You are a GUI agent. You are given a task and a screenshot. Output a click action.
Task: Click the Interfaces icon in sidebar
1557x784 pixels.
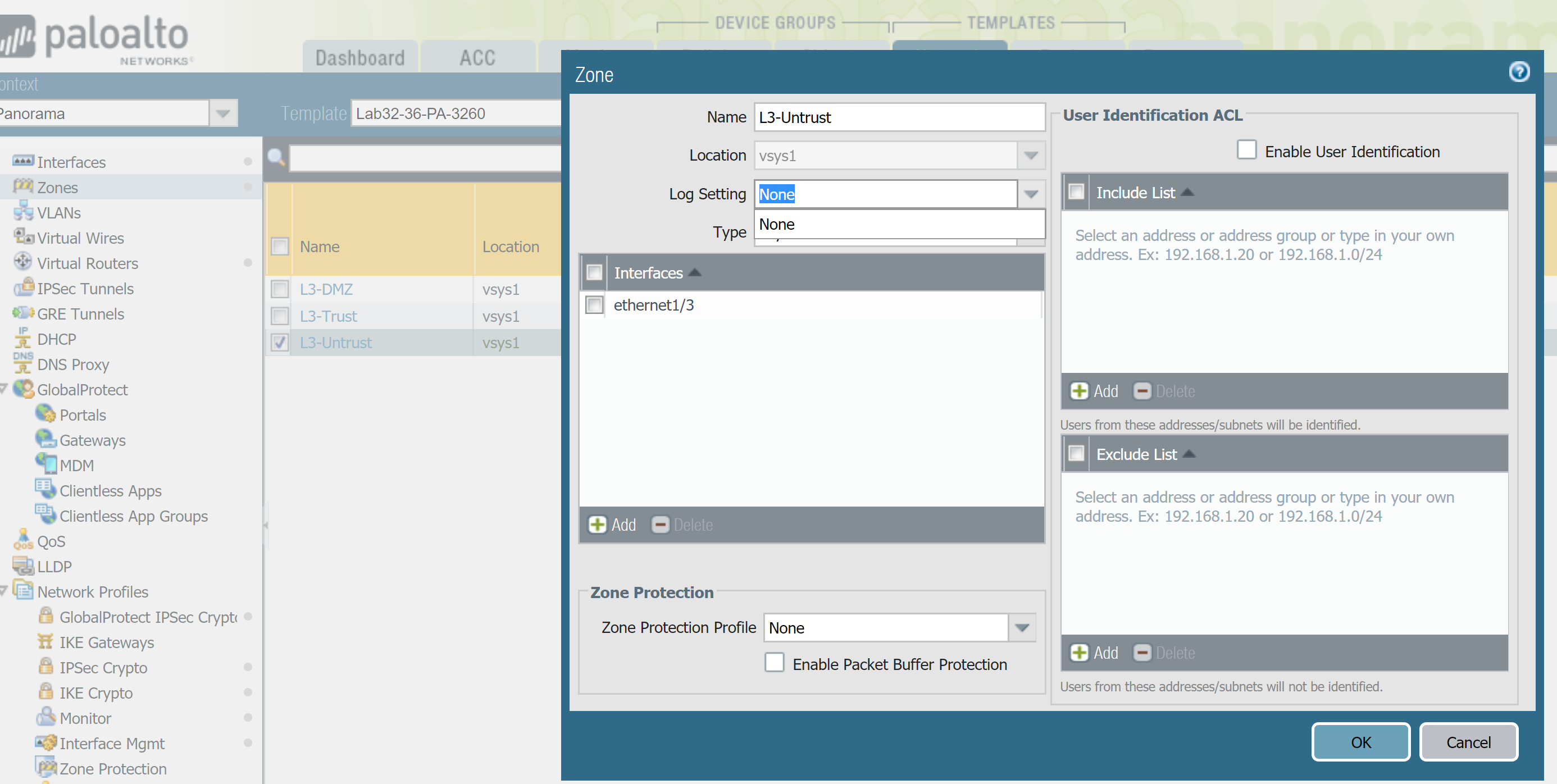[x=23, y=161]
